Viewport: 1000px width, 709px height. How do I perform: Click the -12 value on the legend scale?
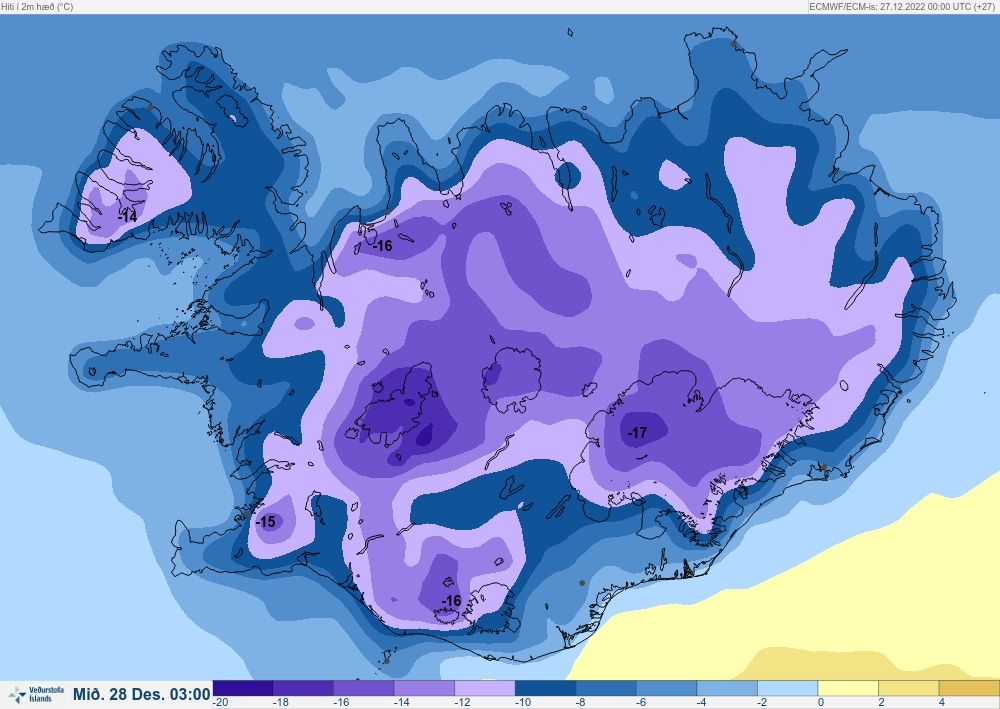[462, 703]
